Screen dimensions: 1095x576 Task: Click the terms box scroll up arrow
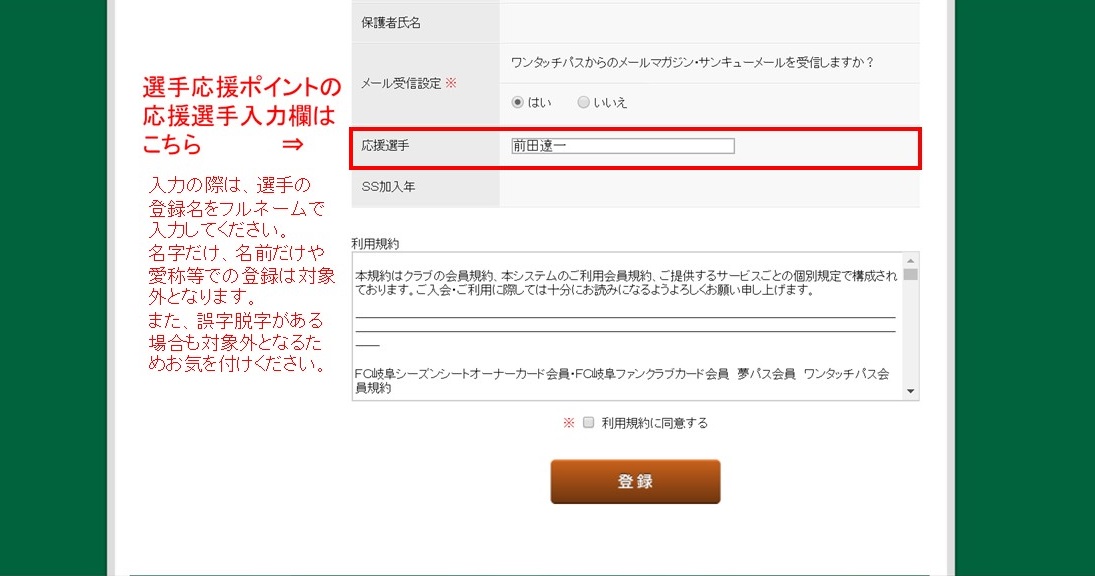(x=910, y=260)
